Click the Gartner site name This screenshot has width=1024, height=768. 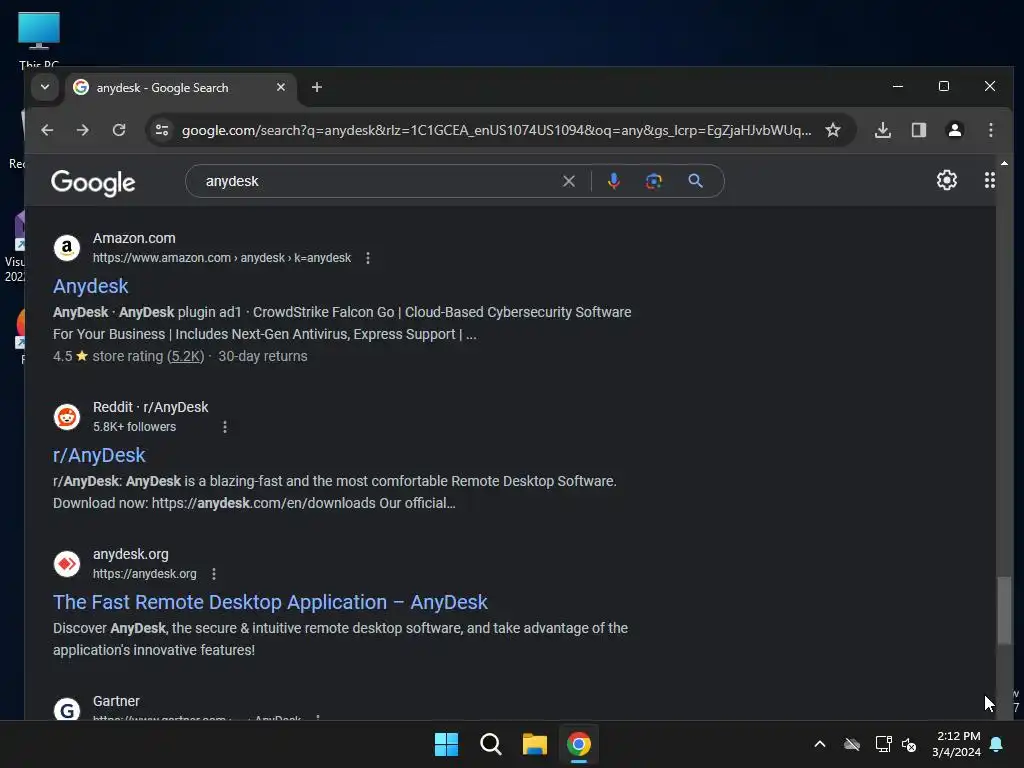click(116, 701)
